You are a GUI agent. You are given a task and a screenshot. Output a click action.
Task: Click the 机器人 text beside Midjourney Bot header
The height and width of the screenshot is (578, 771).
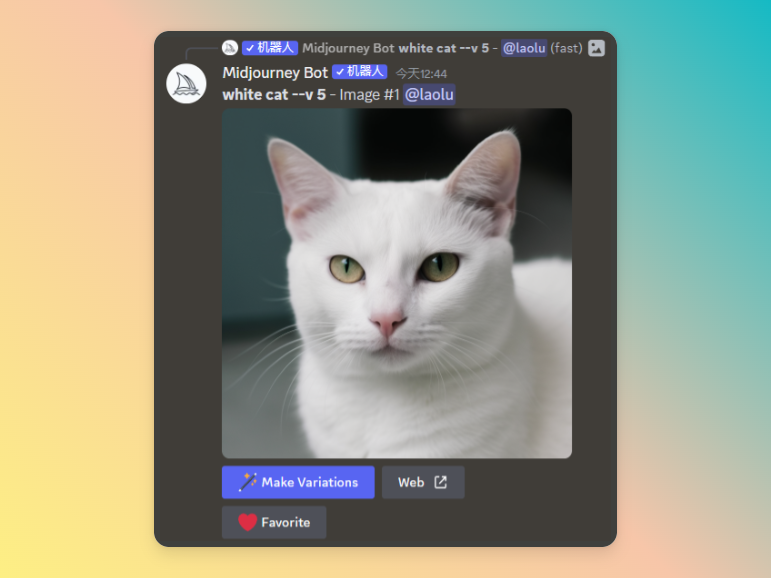point(365,72)
